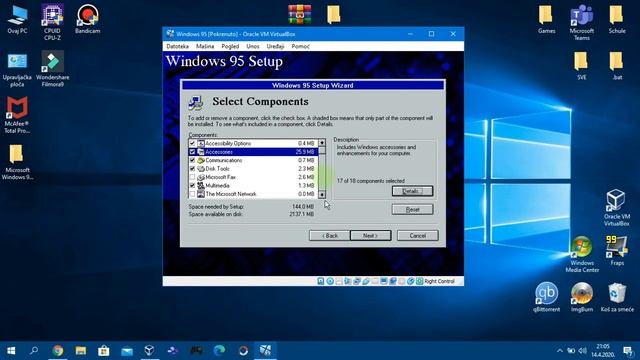
Task: Click the Details button
Action: (x=412, y=191)
